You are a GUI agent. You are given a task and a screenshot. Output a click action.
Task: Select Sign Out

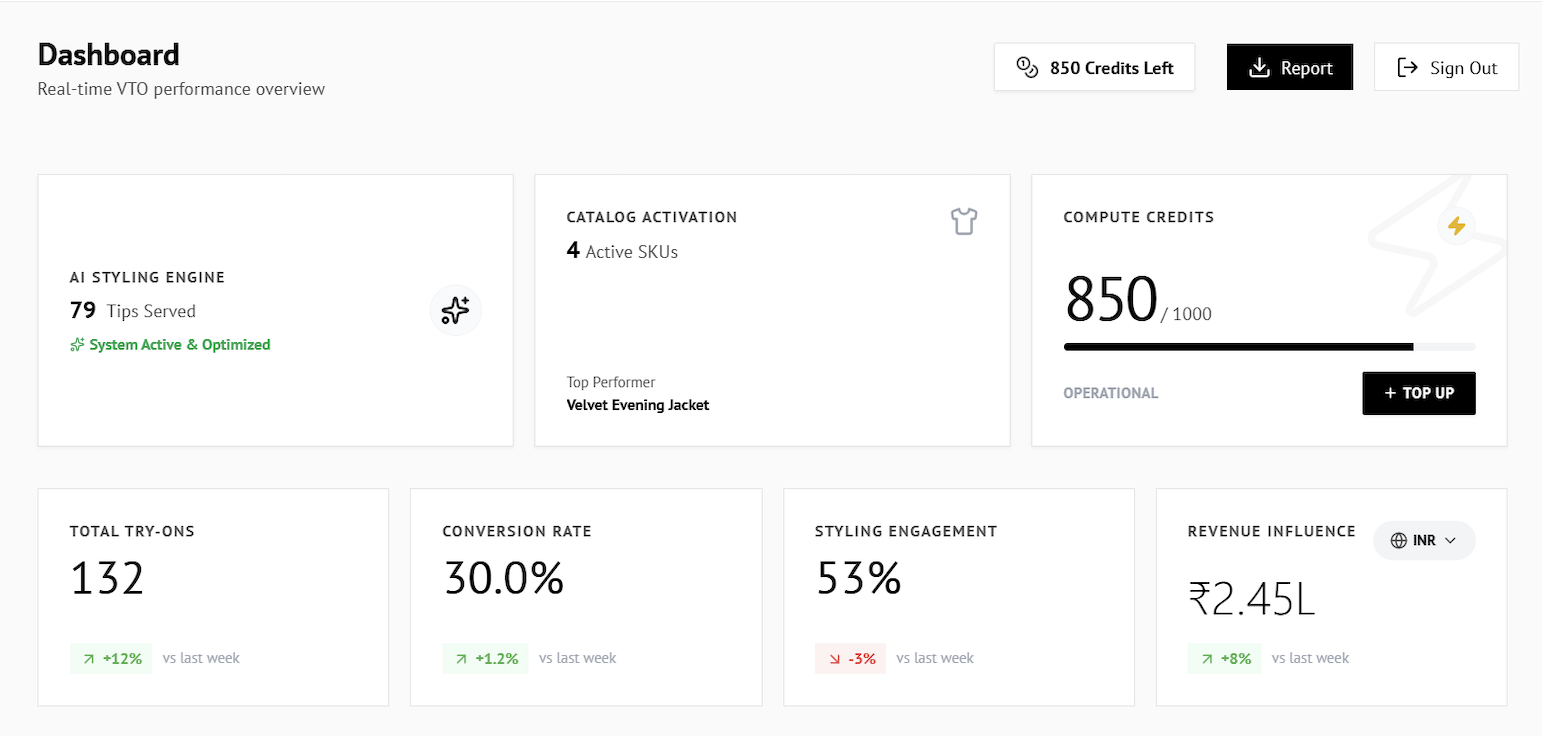pyautogui.click(x=1447, y=66)
